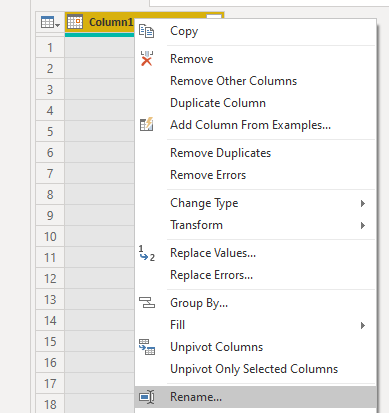Screen dimensions: 389x413
Task: Expand the Transform submenu arrow
Action: point(363,225)
